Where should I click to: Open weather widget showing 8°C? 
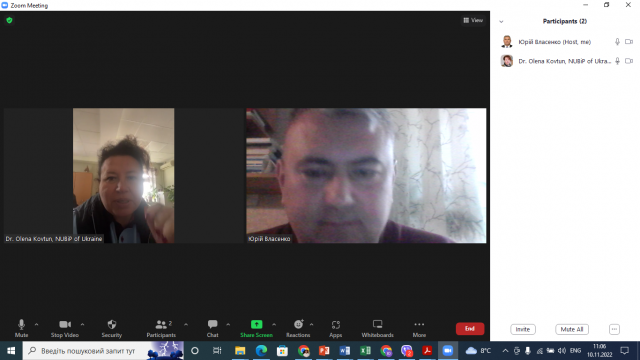tap(478, 351)
